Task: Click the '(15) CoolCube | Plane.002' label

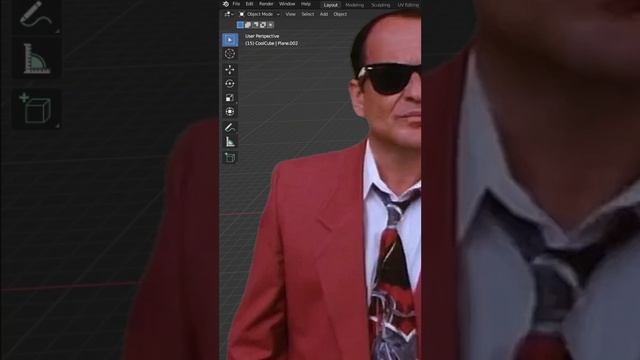Action: pos(271,43)
